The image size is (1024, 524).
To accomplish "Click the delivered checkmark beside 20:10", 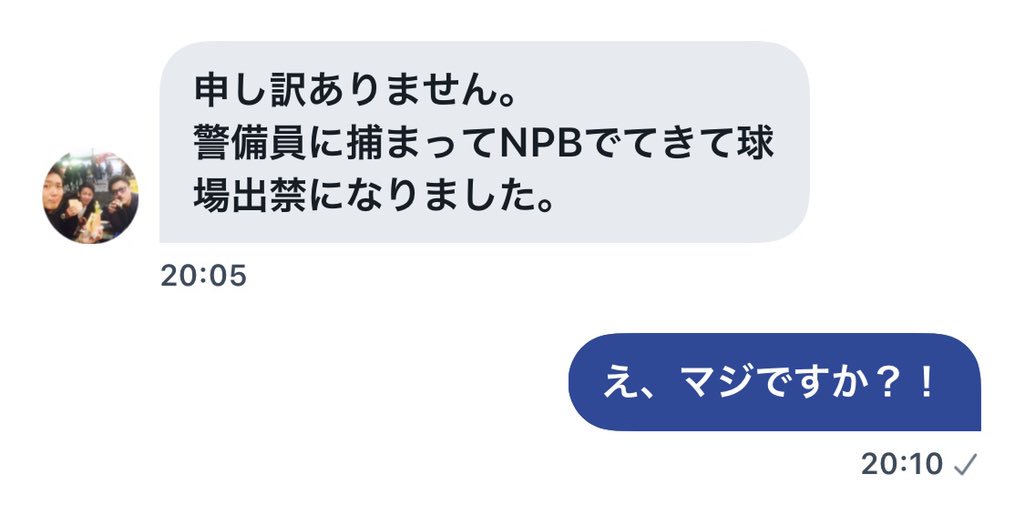I will click(965, 465).
